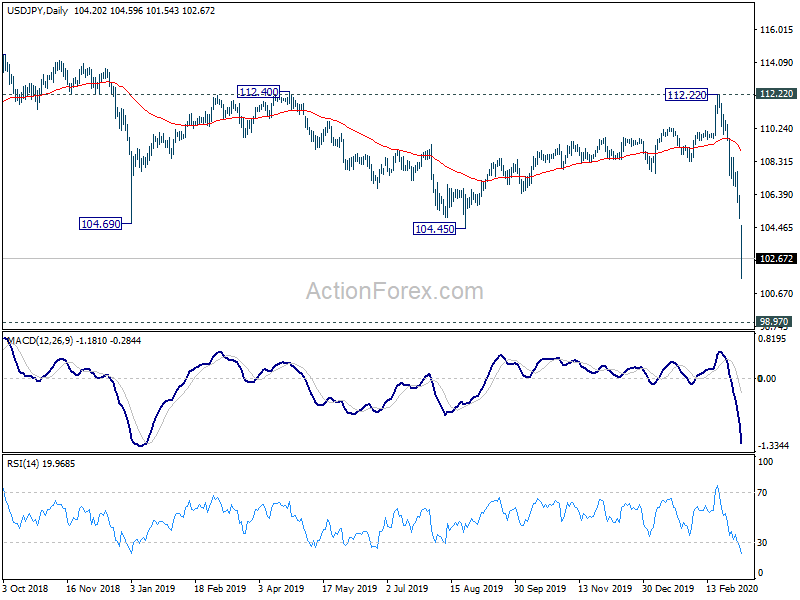Click the RSI 70 level label
This screenshot has width=800, height=600.
point(762,492)
